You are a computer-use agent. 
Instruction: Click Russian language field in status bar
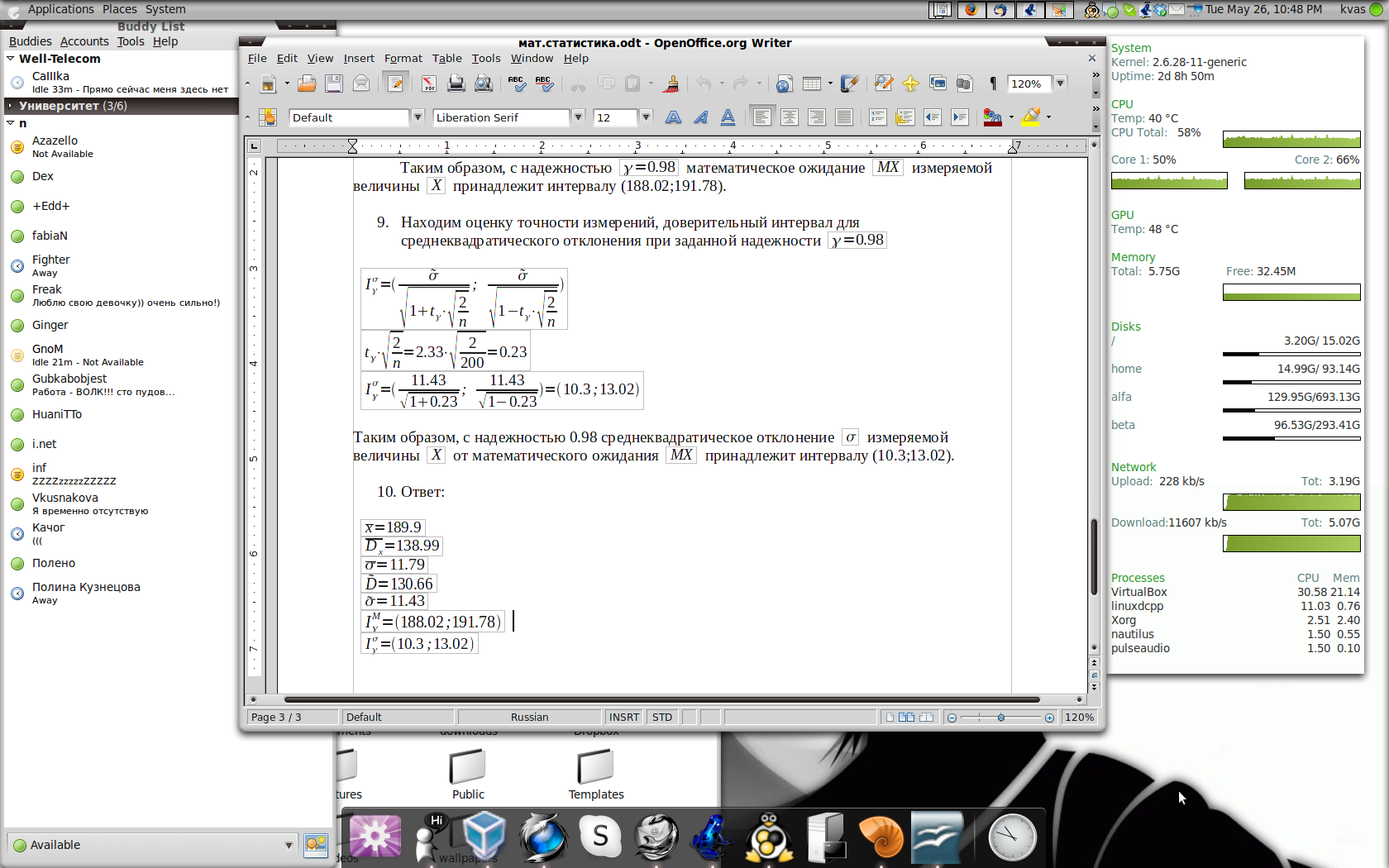pos(529,717)
